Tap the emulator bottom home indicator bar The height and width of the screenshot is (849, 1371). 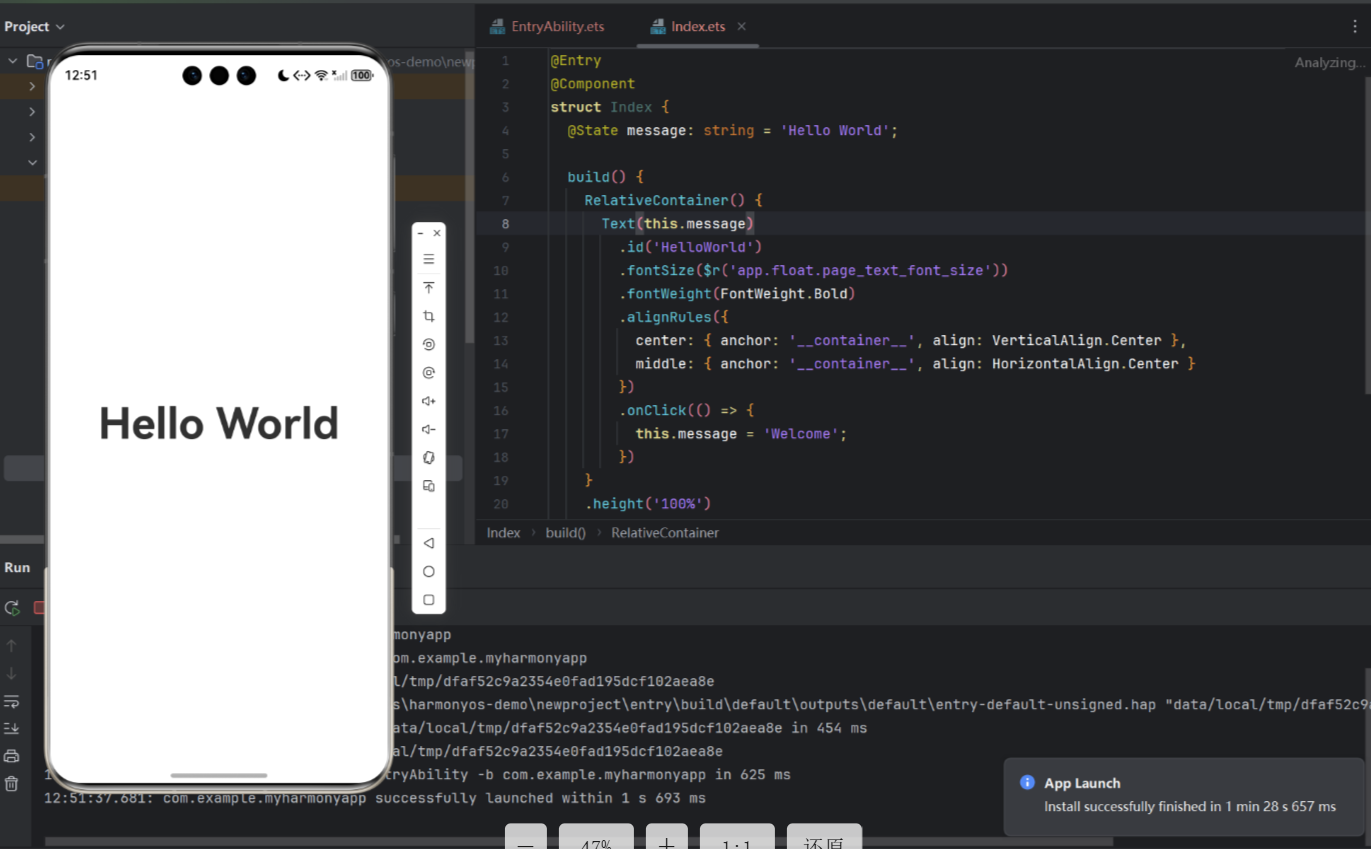tap(219, 775)
